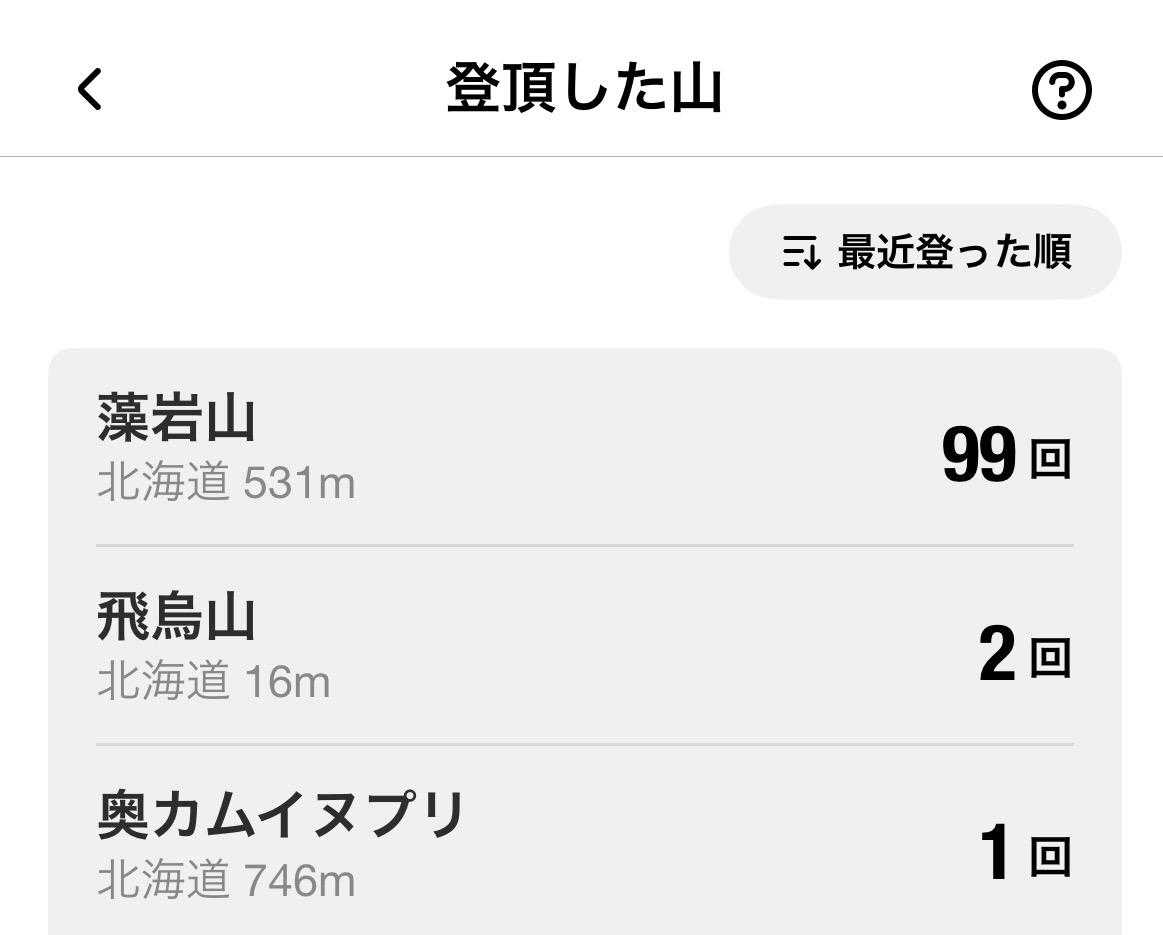This screenshot has height=935, width=1163.
Task: Click the 99 回 climb count
Action: pyautogui.click(x=1005, y=457)
